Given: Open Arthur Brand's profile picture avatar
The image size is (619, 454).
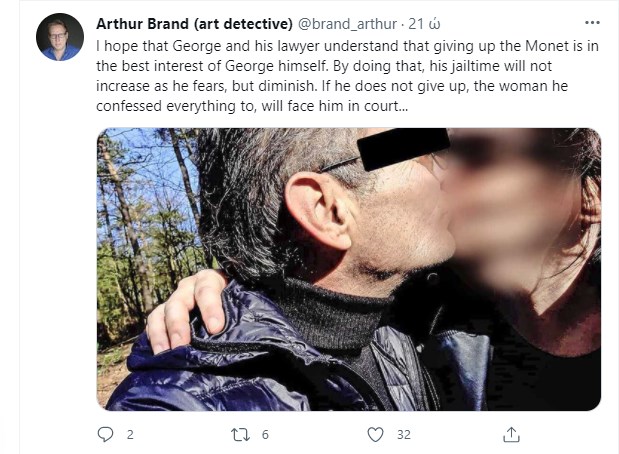Looking at the screenshot, I should [x=60, y=37].
